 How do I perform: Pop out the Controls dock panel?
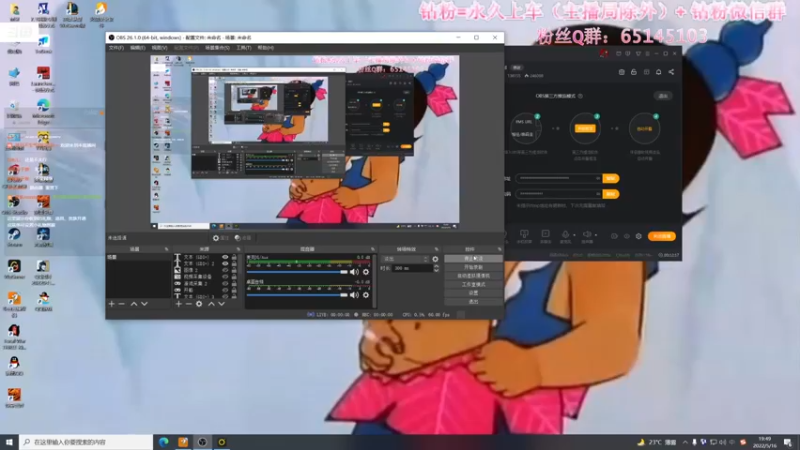[x=499, y=249]
